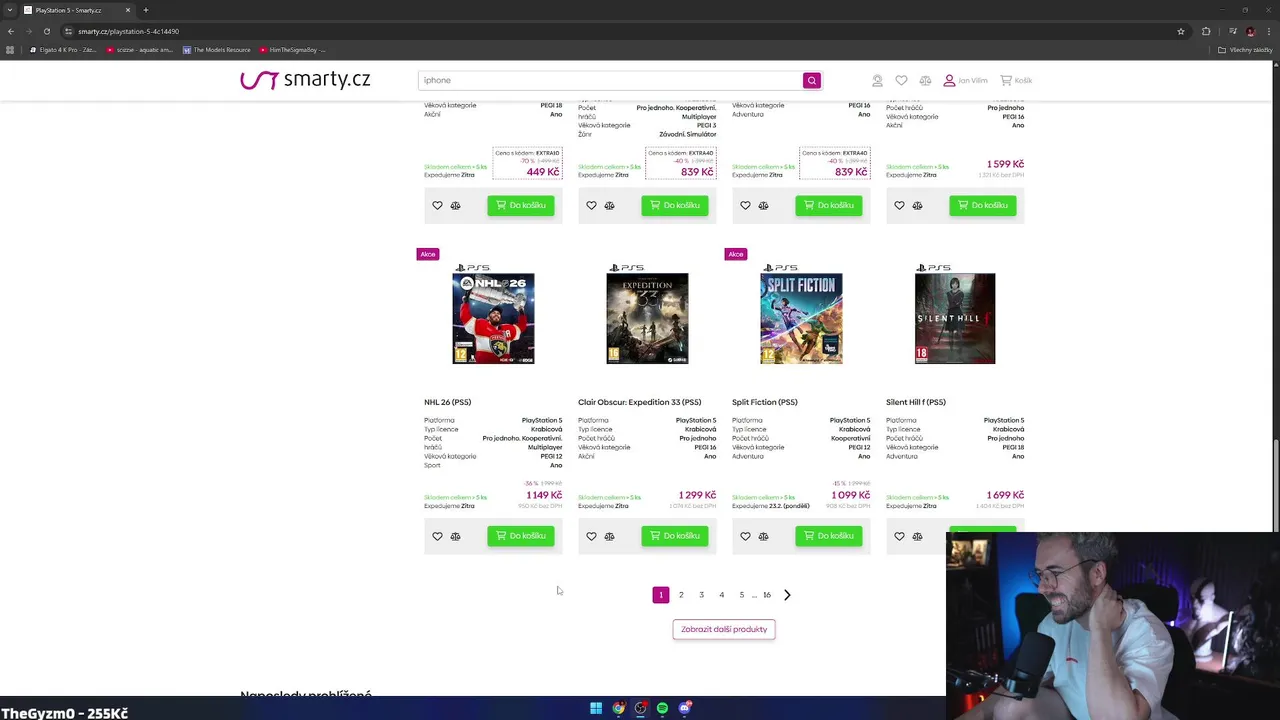Add the 449 Kč game to cart

pyautogui.click(x=520, y=205)
